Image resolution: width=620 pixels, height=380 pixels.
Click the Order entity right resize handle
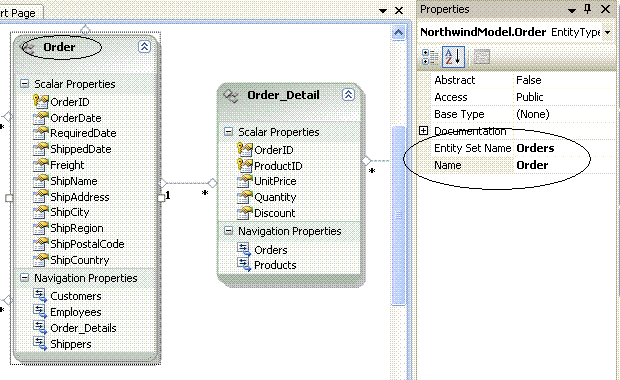coord(161,198)
